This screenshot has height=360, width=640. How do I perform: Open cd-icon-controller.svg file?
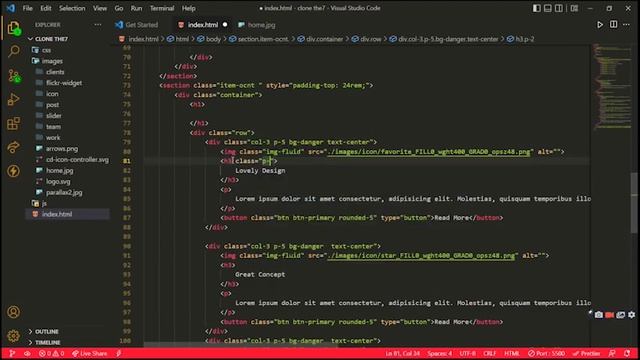(x=77, y=160)
